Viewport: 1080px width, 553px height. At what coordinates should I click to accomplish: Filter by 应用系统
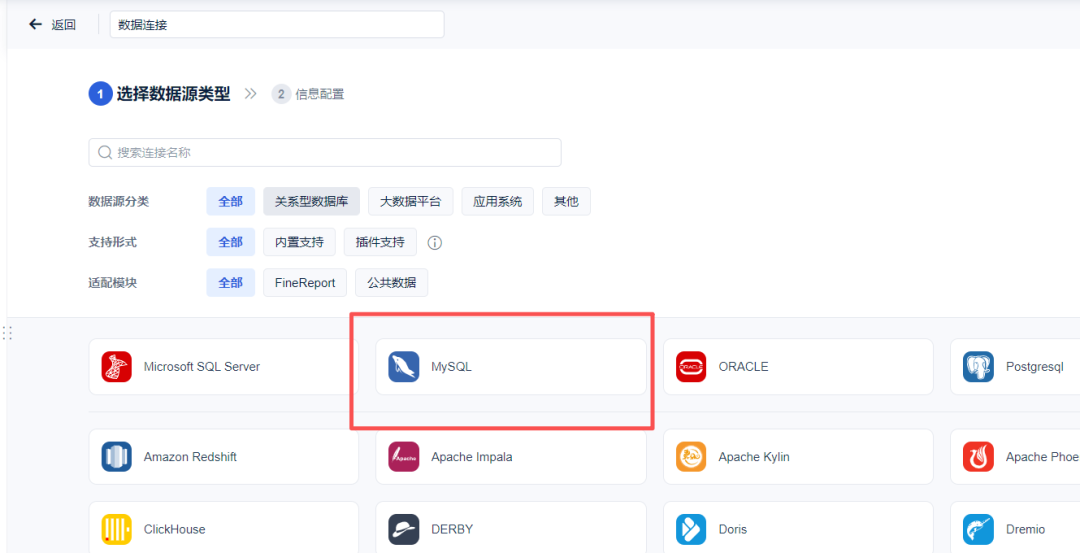(x=497, y=202)
